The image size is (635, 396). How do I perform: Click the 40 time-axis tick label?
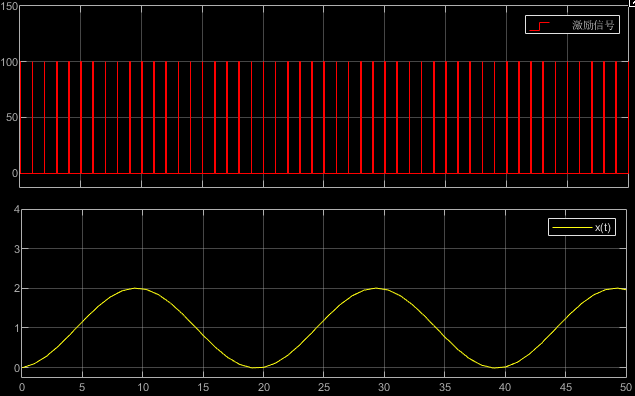(x=505, y=387)
